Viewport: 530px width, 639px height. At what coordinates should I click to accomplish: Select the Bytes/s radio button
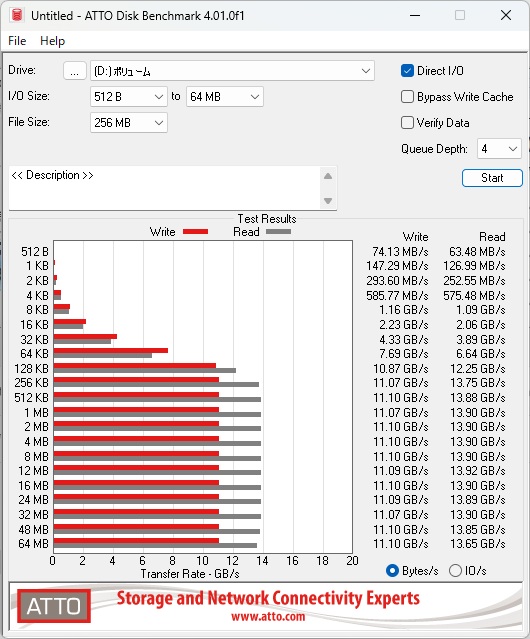tap(392, 571)
